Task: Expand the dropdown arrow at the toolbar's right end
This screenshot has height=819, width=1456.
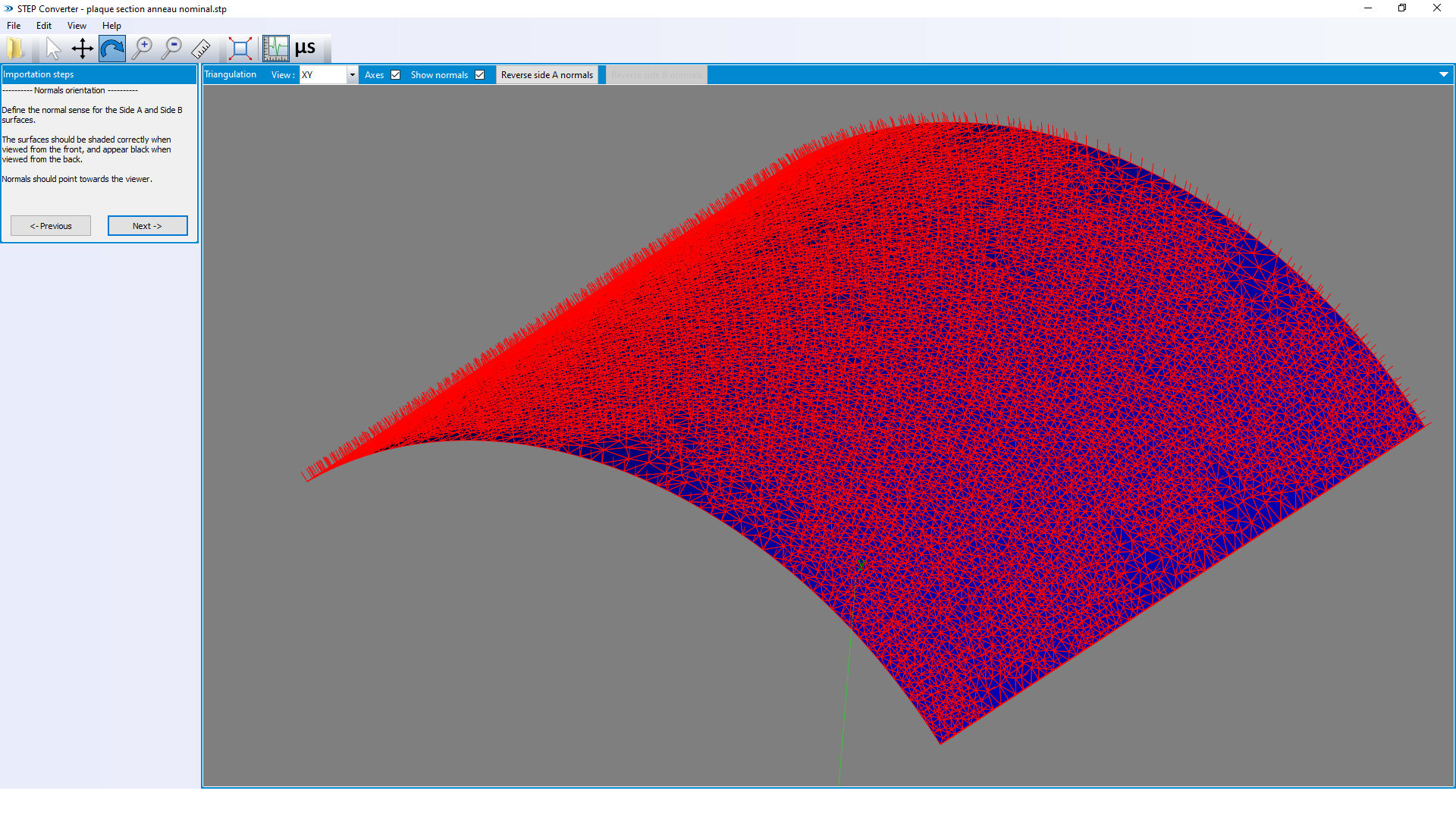Action: [x=1443, y=74]
